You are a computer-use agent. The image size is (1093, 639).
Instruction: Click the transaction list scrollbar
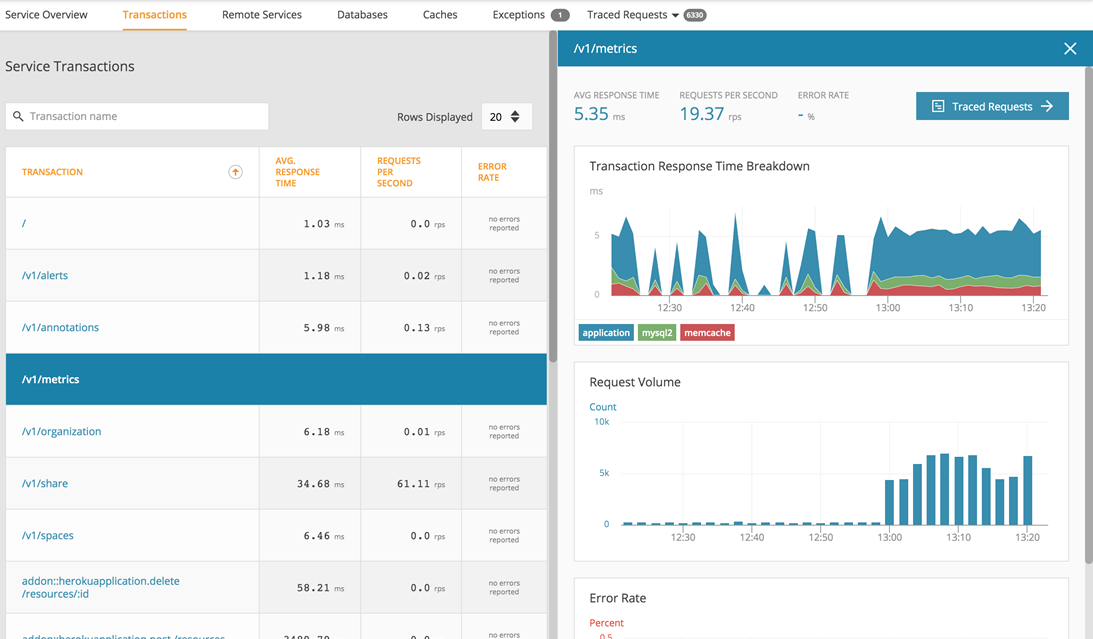552,200
